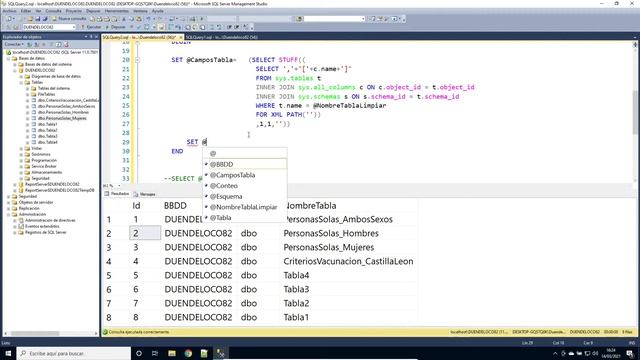Open the DUENDELOCO82 database dropdown
This screenshot has width=640, height=360.
(49, 27)
